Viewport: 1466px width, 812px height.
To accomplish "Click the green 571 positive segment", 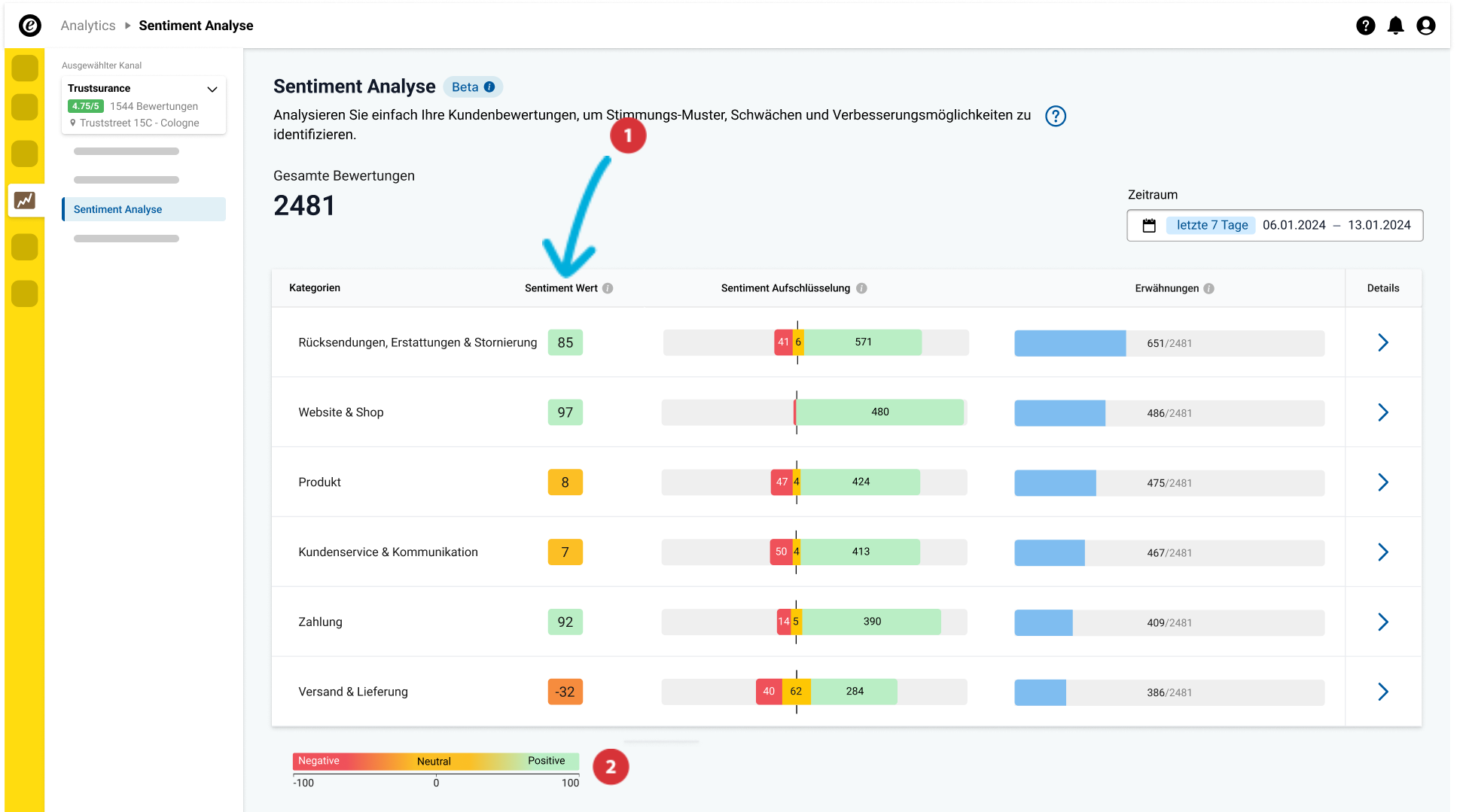I will 863,342.
